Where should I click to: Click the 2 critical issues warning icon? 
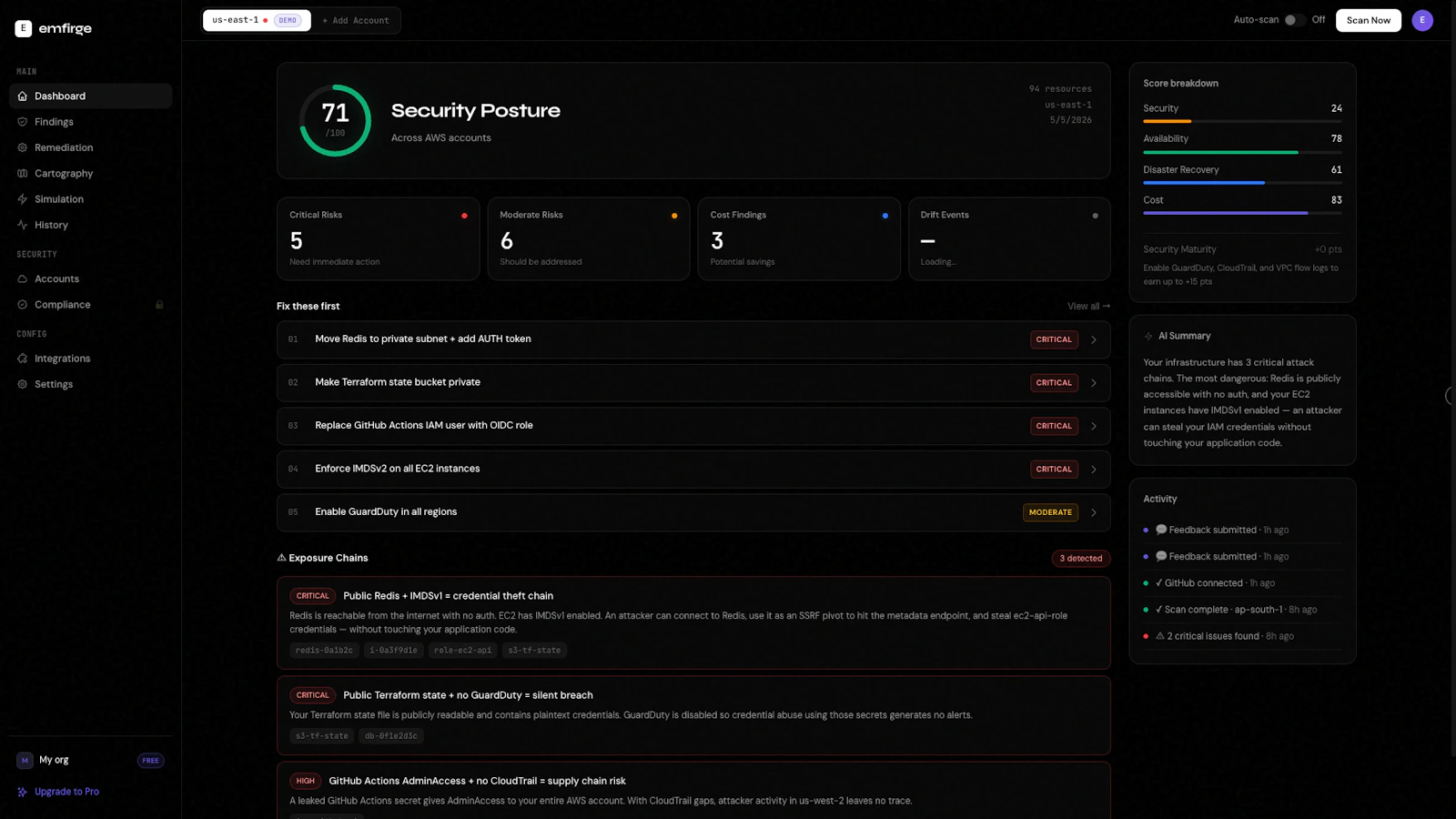(1160, 636)
